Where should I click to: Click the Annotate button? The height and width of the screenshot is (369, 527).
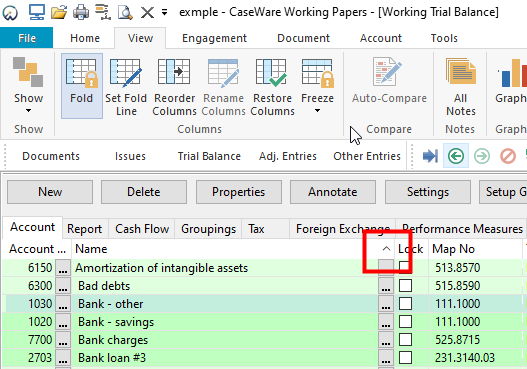[333, 192]
